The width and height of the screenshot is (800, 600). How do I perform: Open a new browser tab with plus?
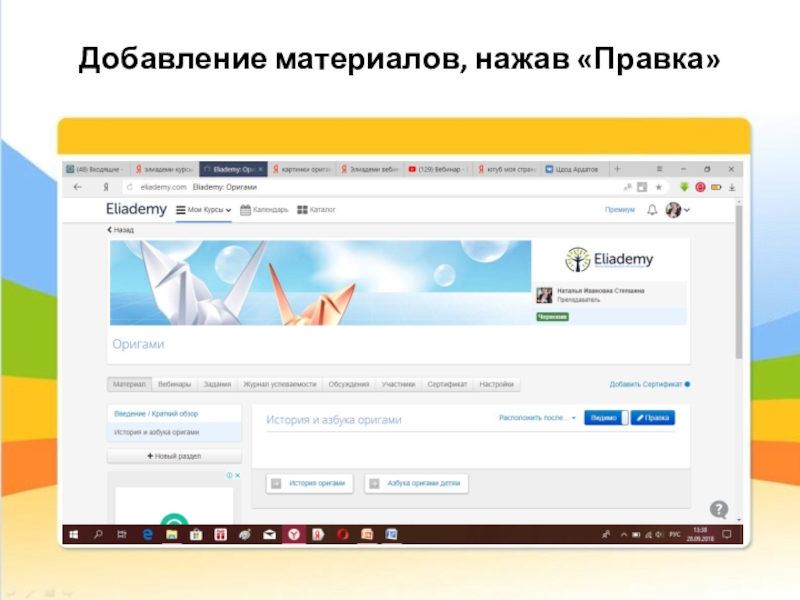point(617,169)
